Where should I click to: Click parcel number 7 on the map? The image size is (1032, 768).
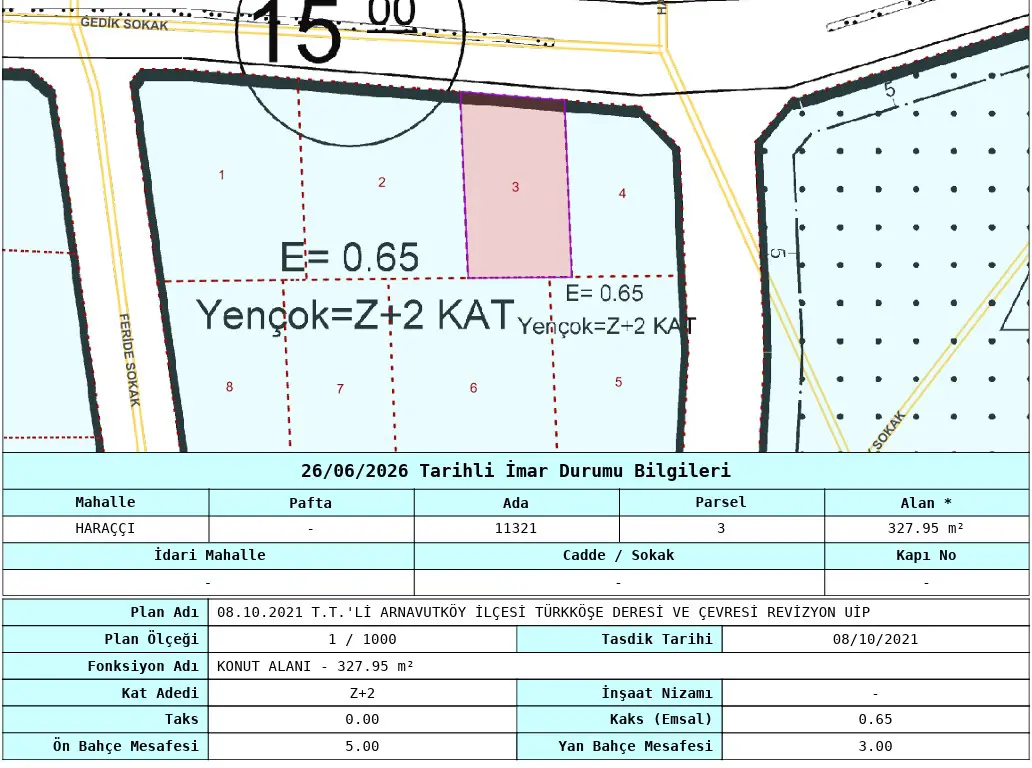340,389
